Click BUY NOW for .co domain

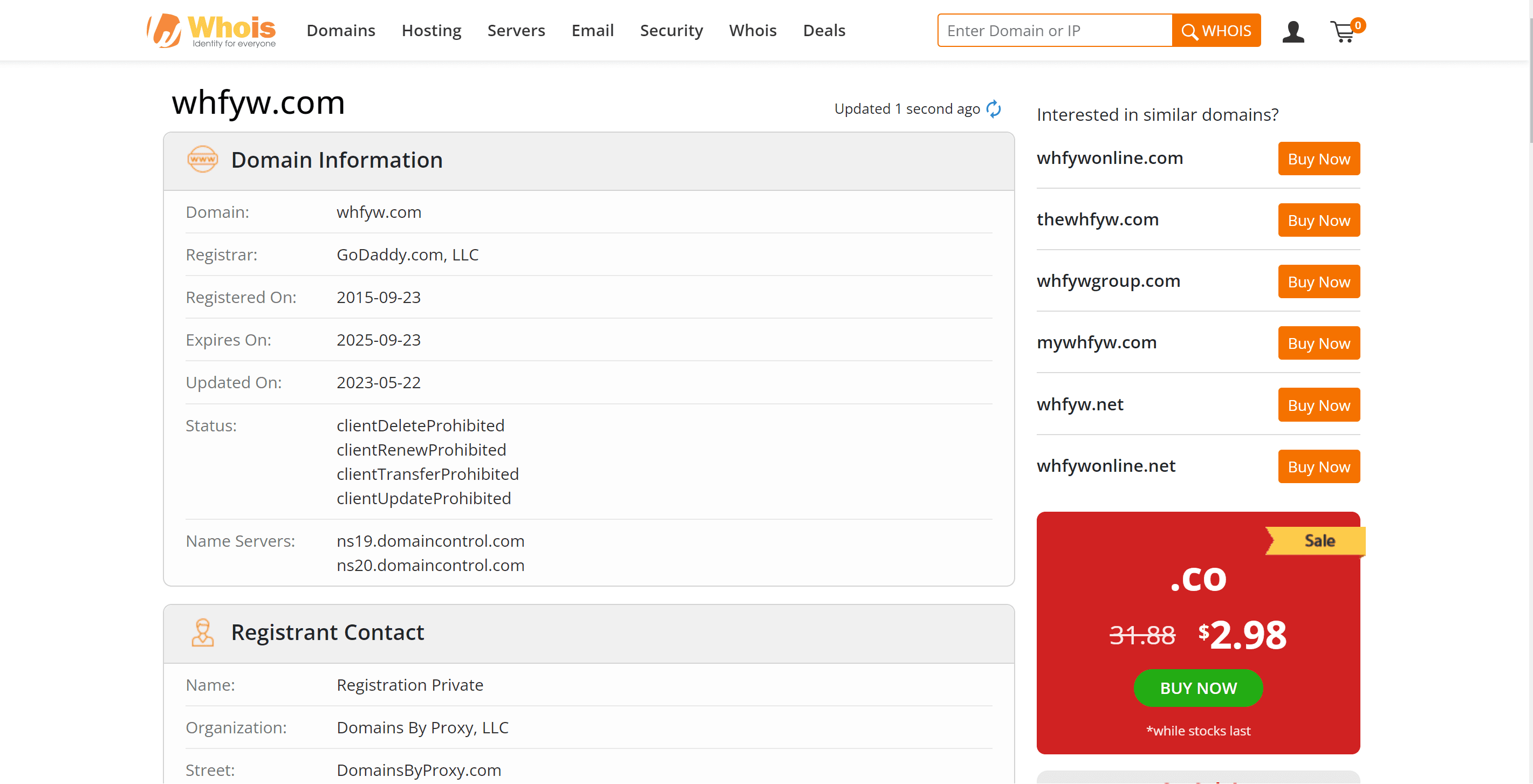[x=1198, y=688]
